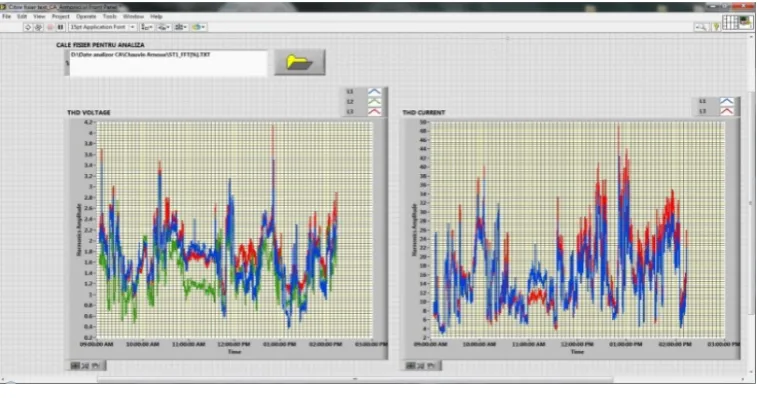Click the Time x-axis label under THD VOLTAGE
This screenshot has height=398, width=757.
point(234,352)
